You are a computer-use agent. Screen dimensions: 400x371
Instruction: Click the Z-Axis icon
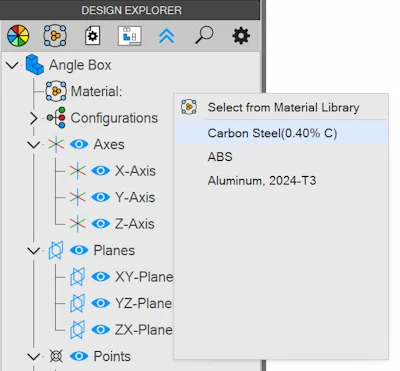[78, 223]
